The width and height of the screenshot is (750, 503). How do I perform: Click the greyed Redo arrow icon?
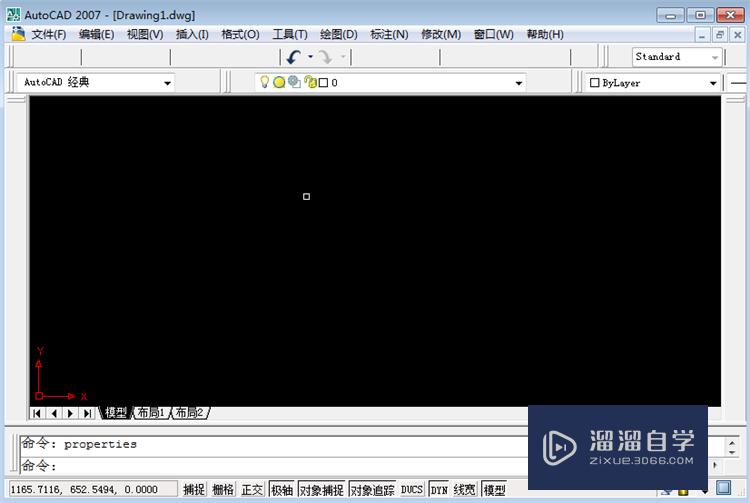326,57
